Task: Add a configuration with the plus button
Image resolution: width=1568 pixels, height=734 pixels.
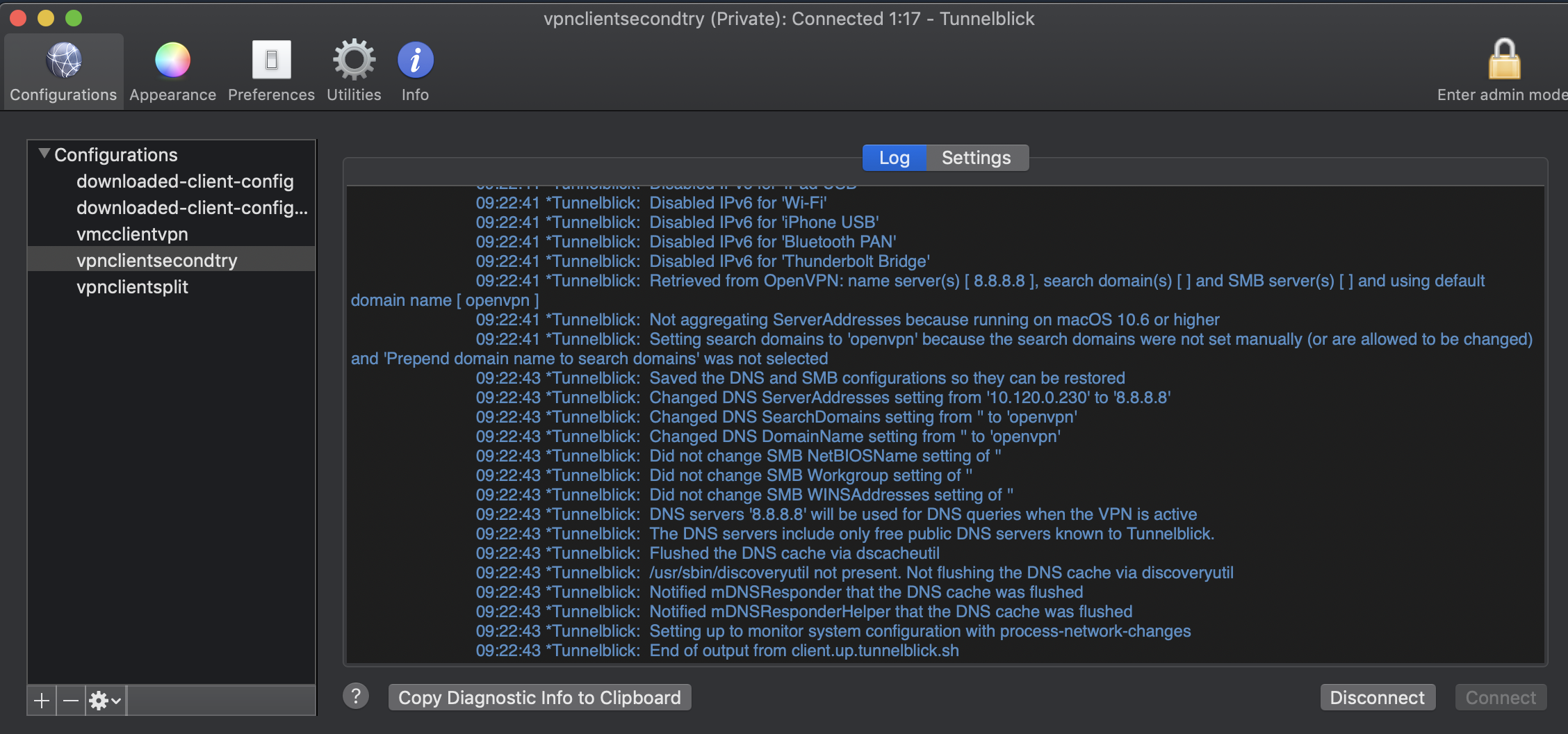Action: point(42,701)
